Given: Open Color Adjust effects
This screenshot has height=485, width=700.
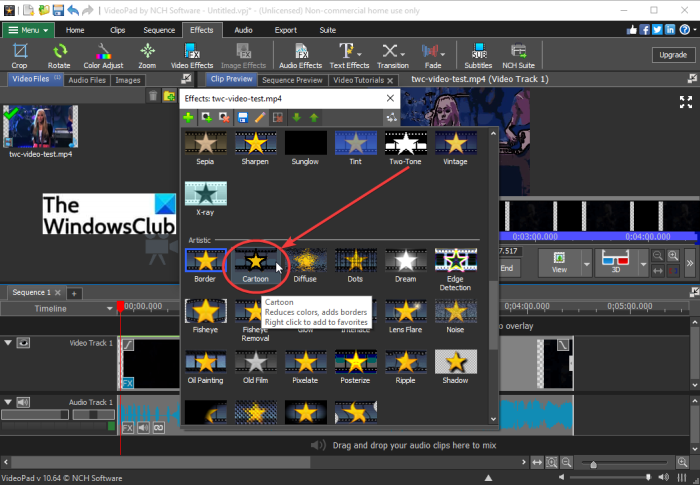Looking at the screenshot, I should coord(103,56).
